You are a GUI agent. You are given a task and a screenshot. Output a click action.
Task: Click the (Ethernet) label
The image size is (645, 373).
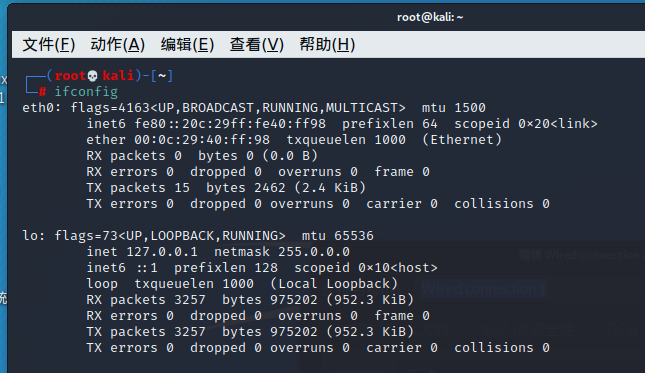point(462,140)
